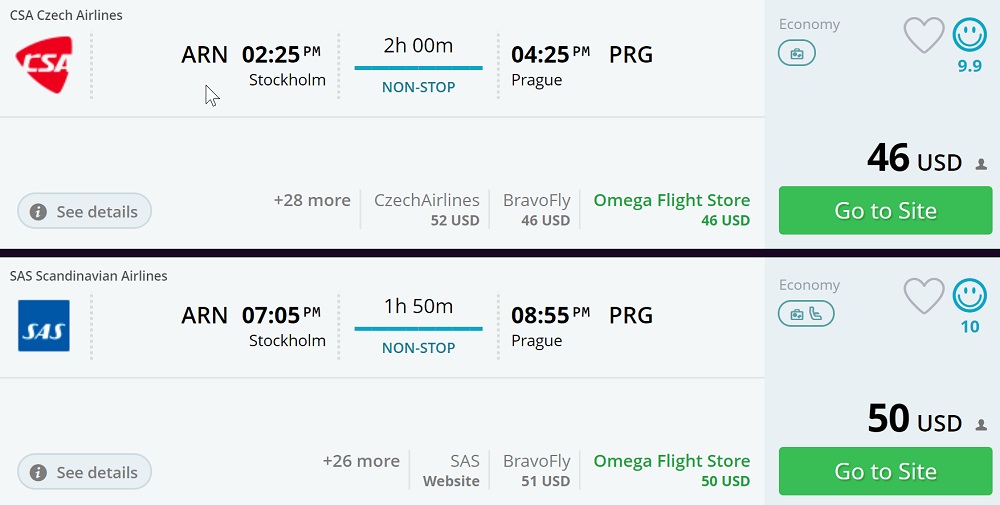Select the CzechAirlines 52 USD offer

click(x=427, y=209)
